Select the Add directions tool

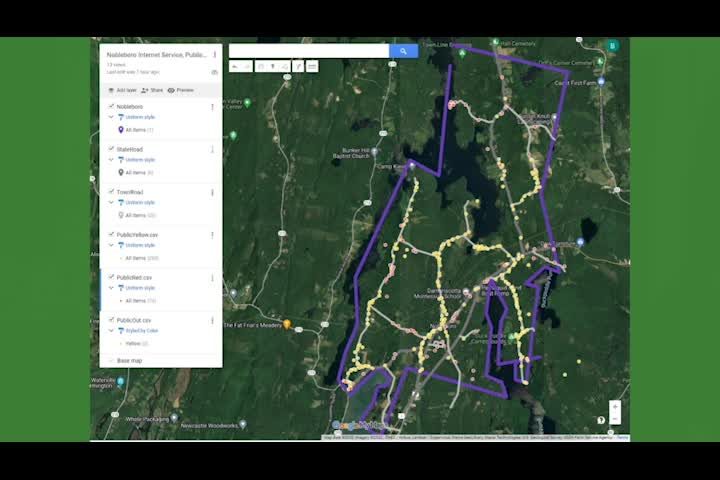298,67
